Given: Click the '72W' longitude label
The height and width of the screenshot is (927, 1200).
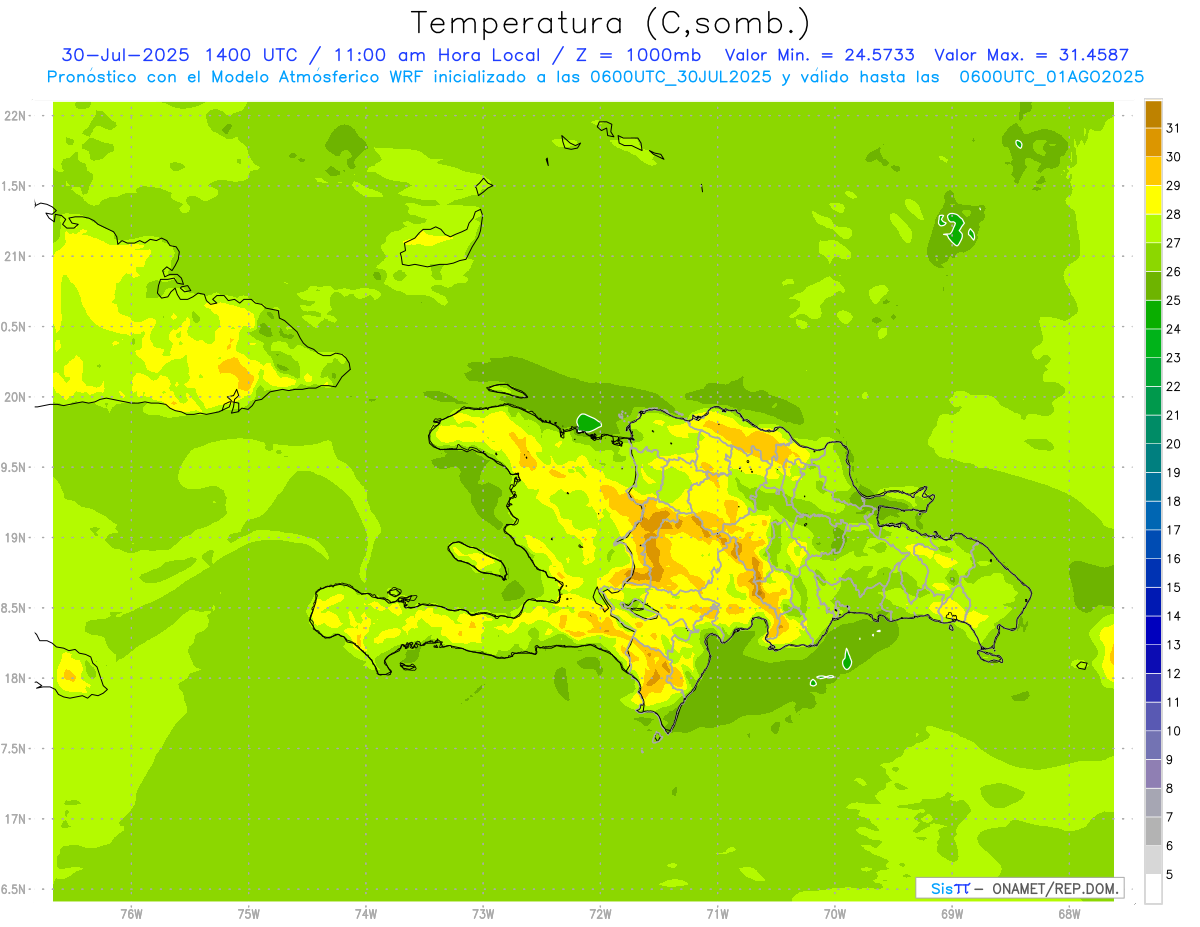Looking at the screenshot, I should click(x=600, y=914).
